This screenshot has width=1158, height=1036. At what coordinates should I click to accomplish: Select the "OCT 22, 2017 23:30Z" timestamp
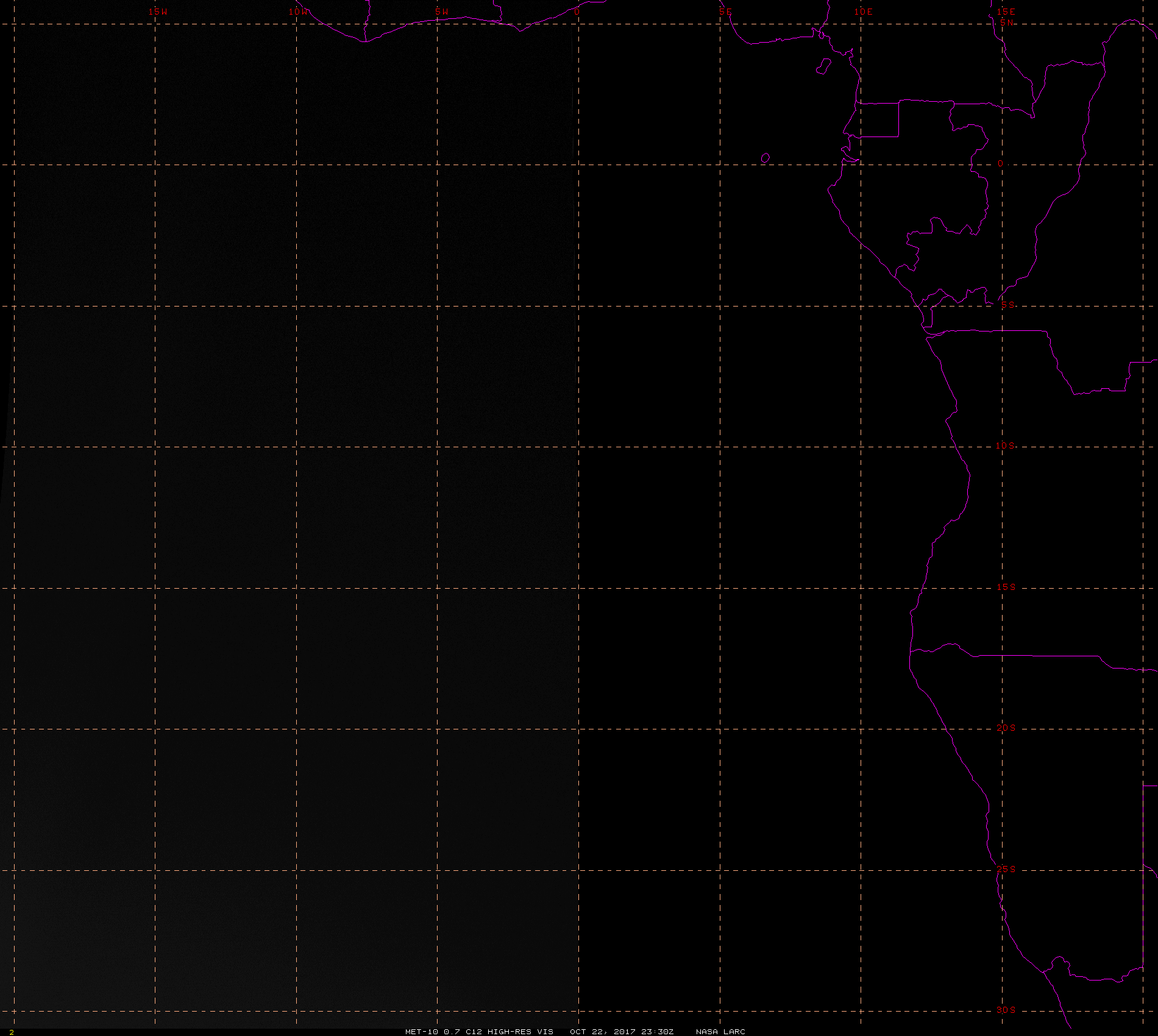point(622,1031)
